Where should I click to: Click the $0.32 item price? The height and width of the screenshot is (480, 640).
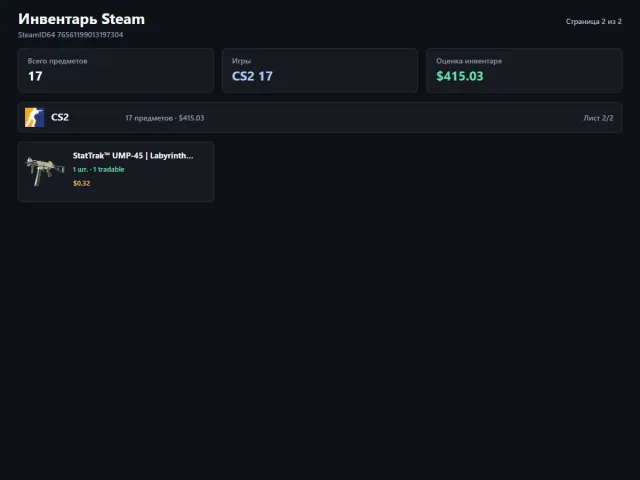pyautogui.click(x=82, y=183)
